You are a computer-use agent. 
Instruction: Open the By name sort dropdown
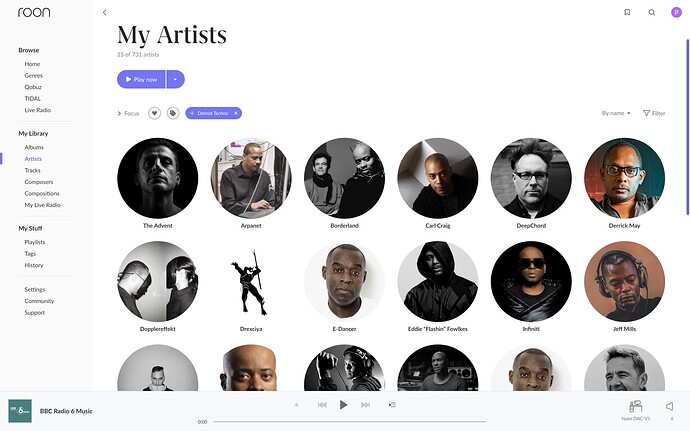616,113
